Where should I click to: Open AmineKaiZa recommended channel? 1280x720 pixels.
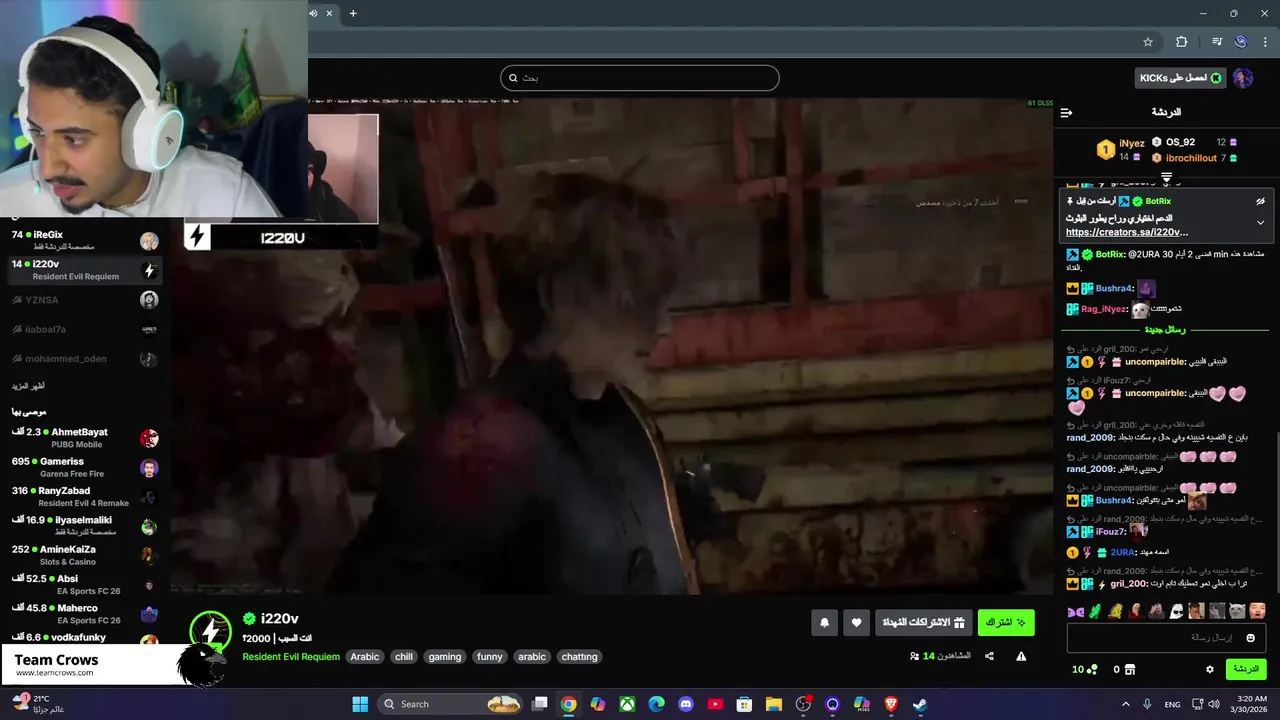point(85,555)
